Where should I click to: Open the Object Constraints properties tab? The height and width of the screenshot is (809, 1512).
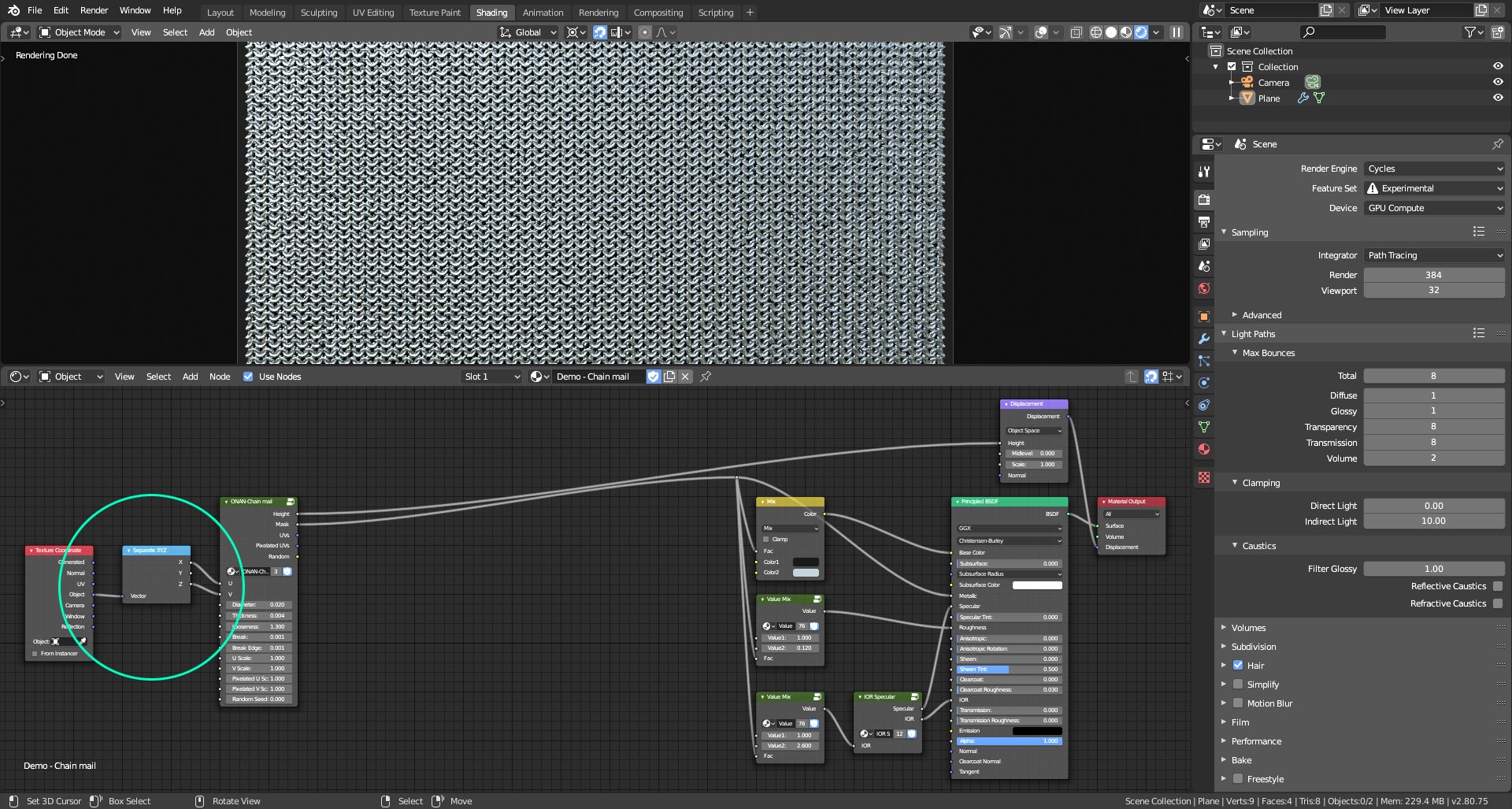[1204, 405]
